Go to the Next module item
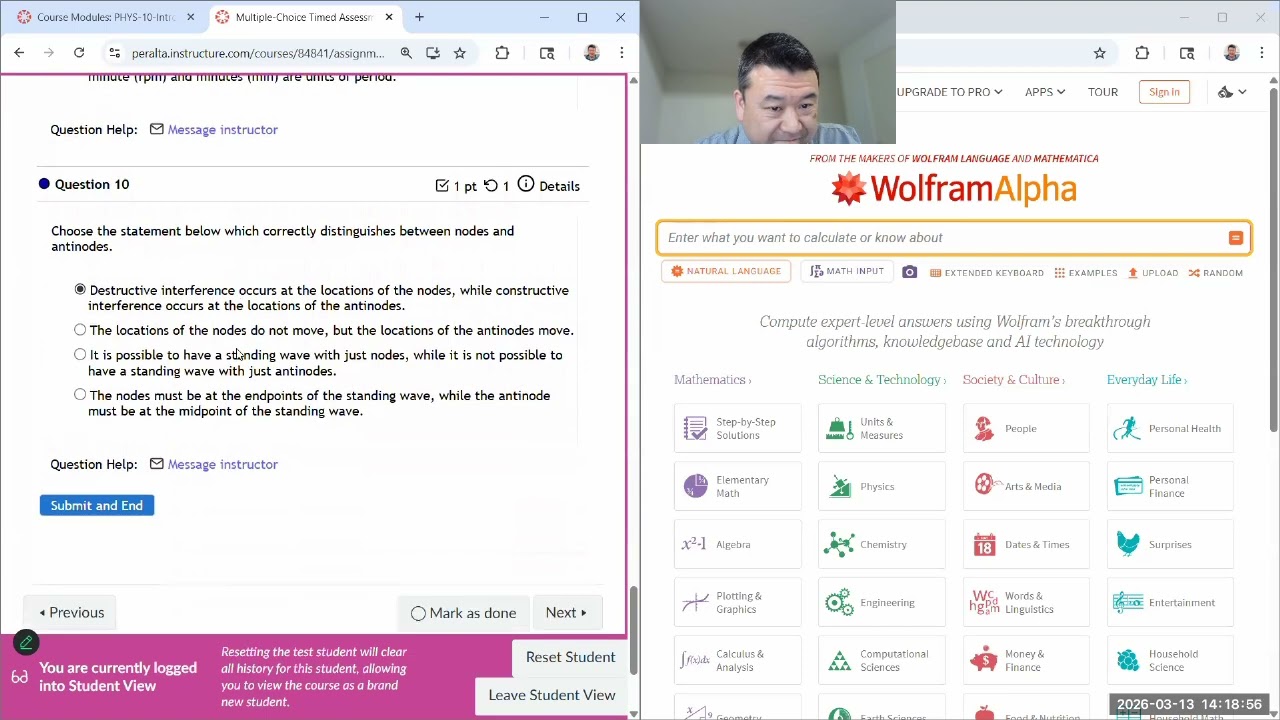Viewport: 1280px width, 720px height. coord(566,613)
